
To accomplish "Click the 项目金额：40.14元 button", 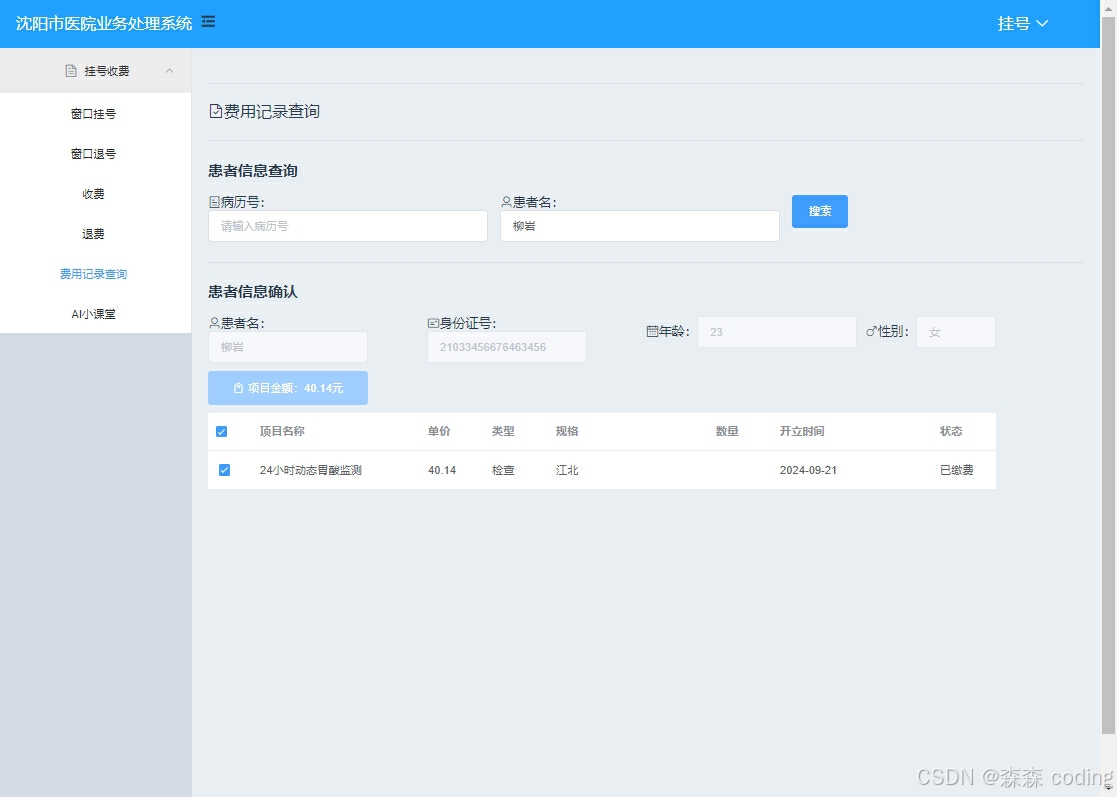I will (x=287, y=387).
